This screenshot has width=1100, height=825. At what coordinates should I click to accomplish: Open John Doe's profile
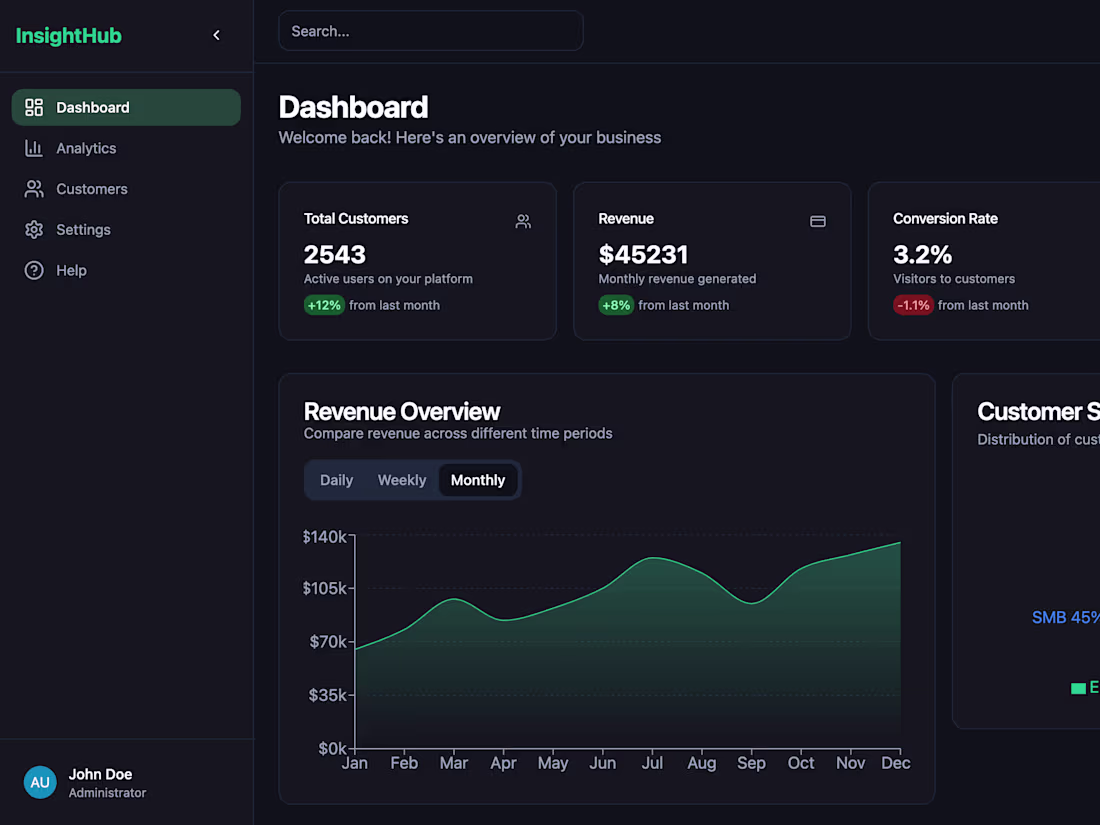(100, 782)
